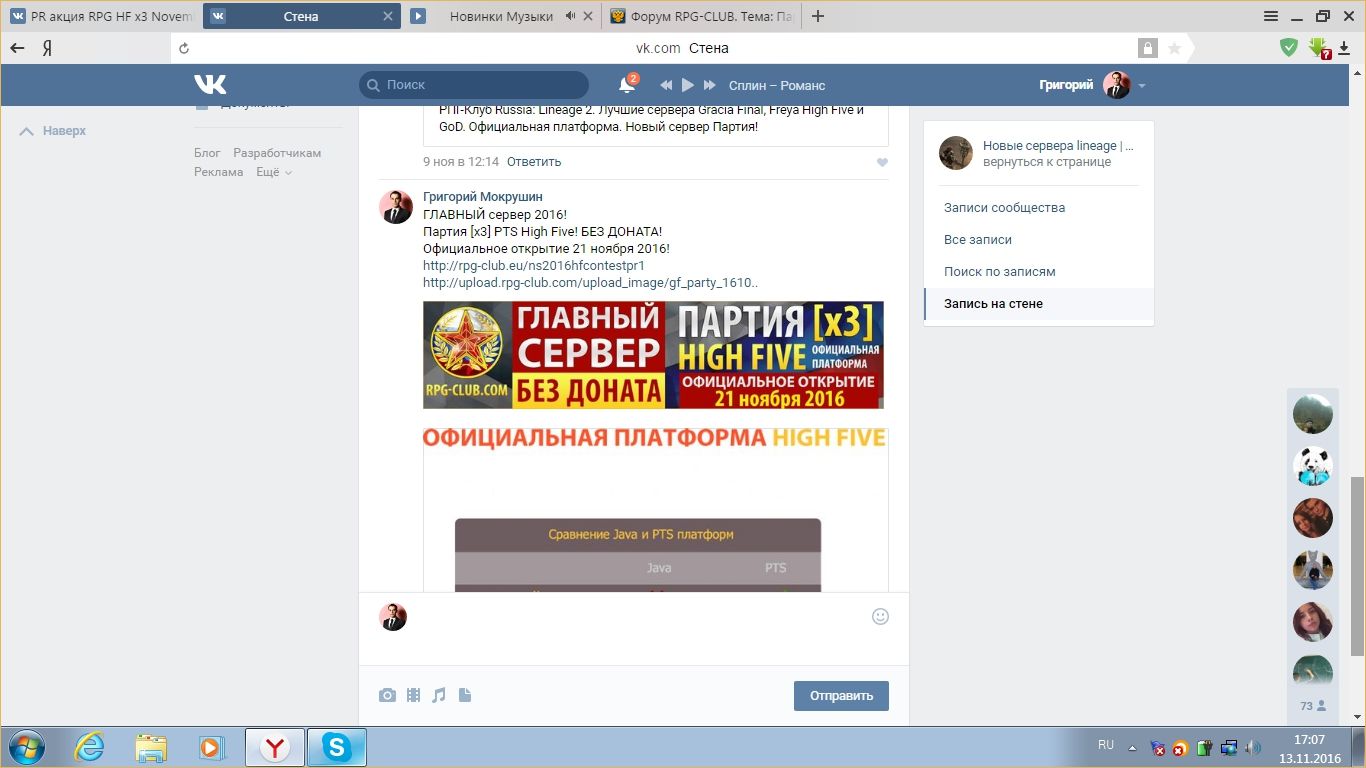Open the Yandex Я home button
Viewport: 1366px width, 768px height.
(x=47, y=48)
